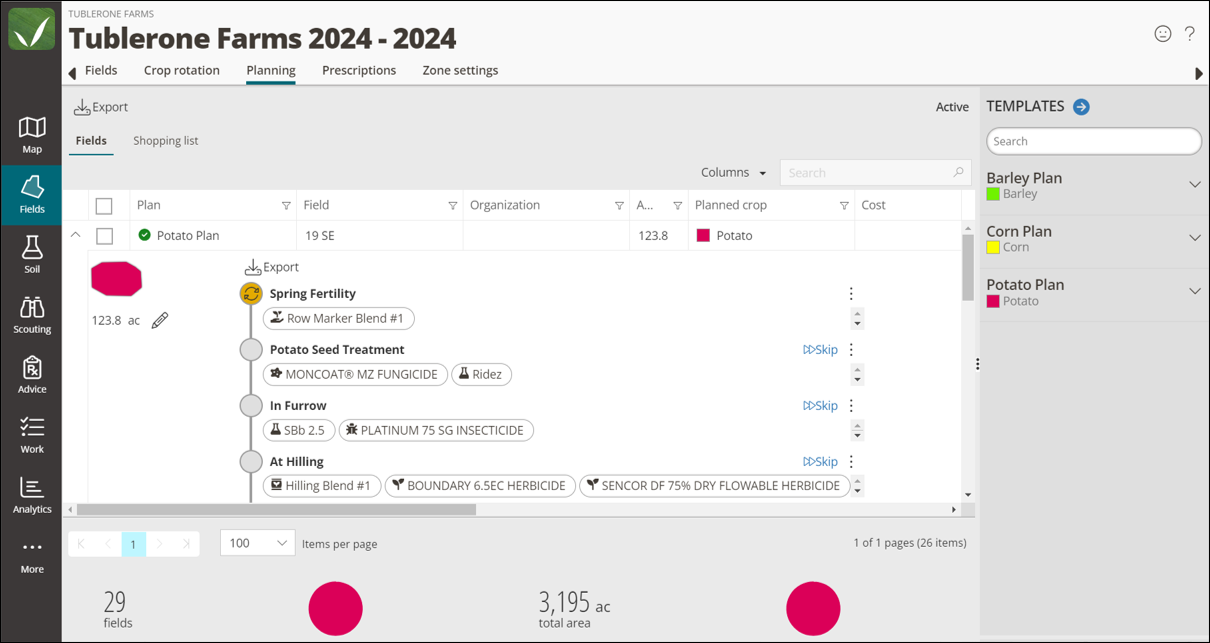
Task: Click the Potato Seed Treatment product stepper
Action: click(x=857, y=375)
